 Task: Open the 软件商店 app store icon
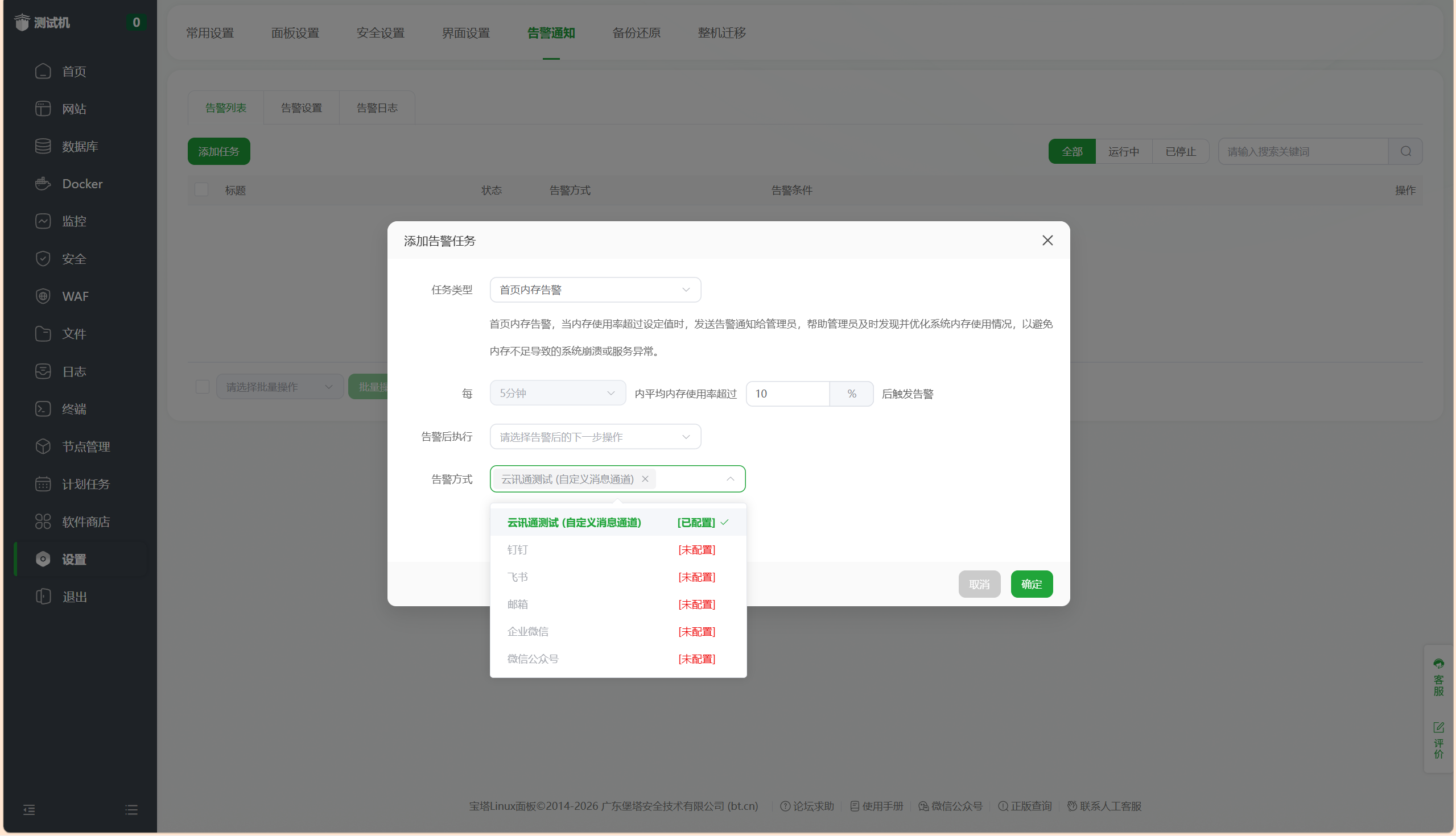(43, 522)
